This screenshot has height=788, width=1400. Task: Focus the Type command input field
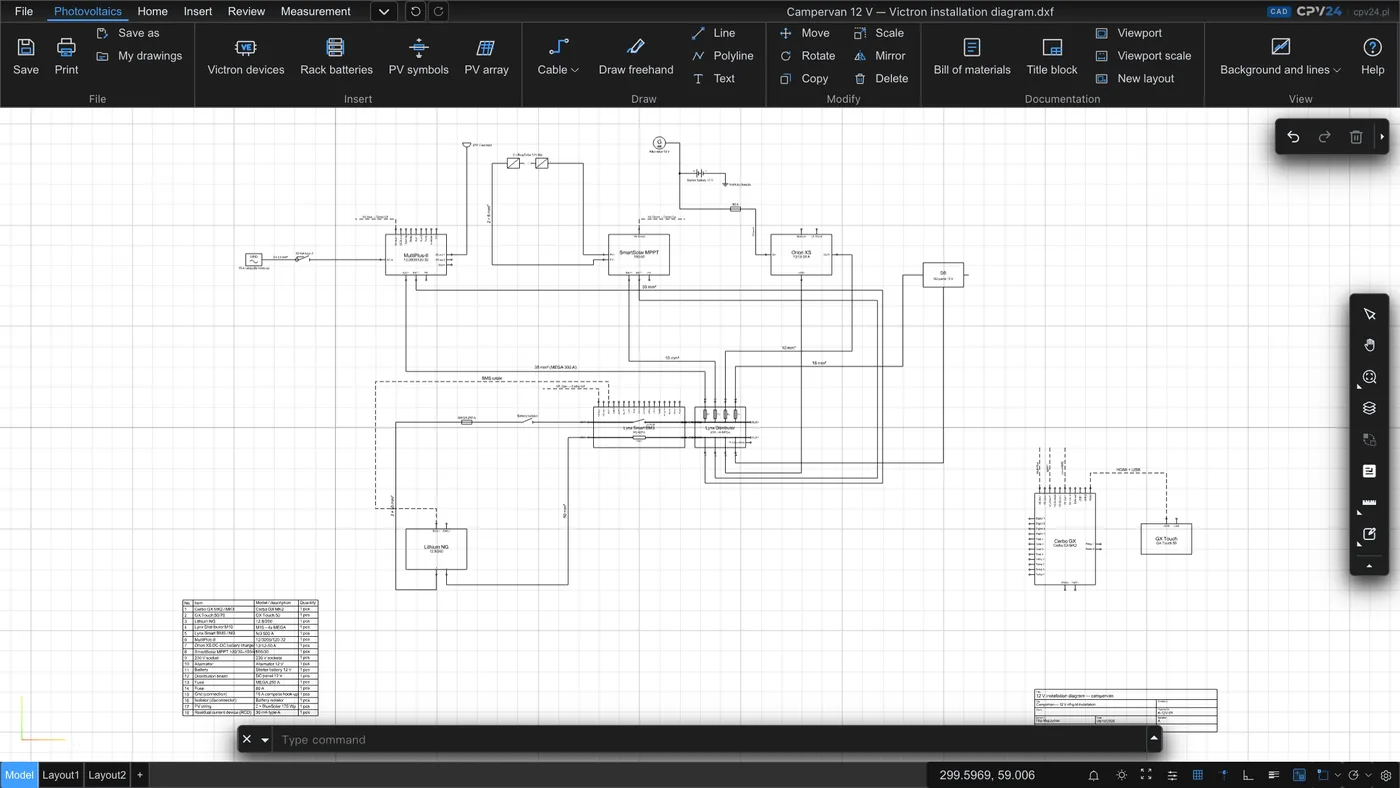(708, 740)
